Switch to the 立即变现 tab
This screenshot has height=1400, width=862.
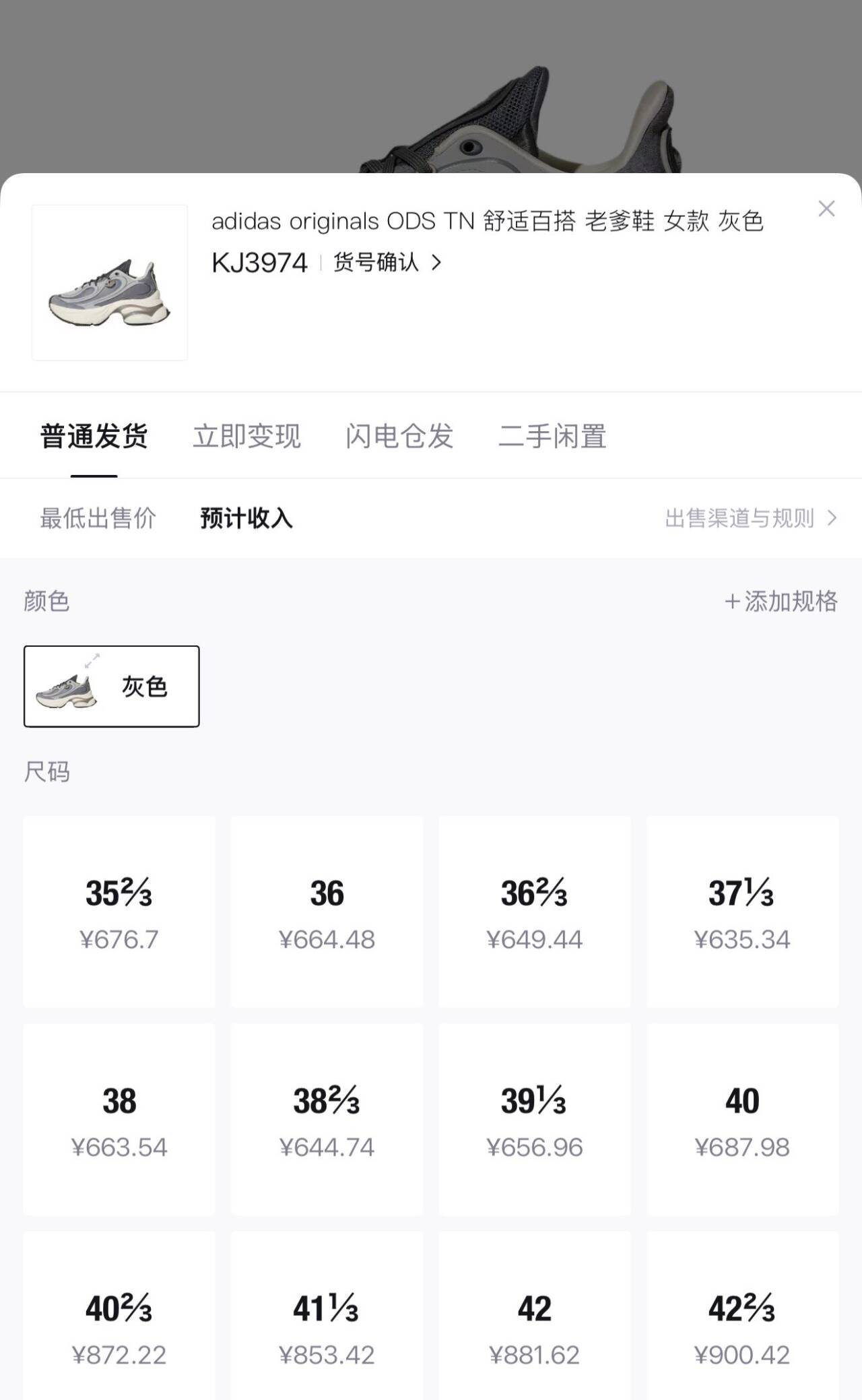246,437
